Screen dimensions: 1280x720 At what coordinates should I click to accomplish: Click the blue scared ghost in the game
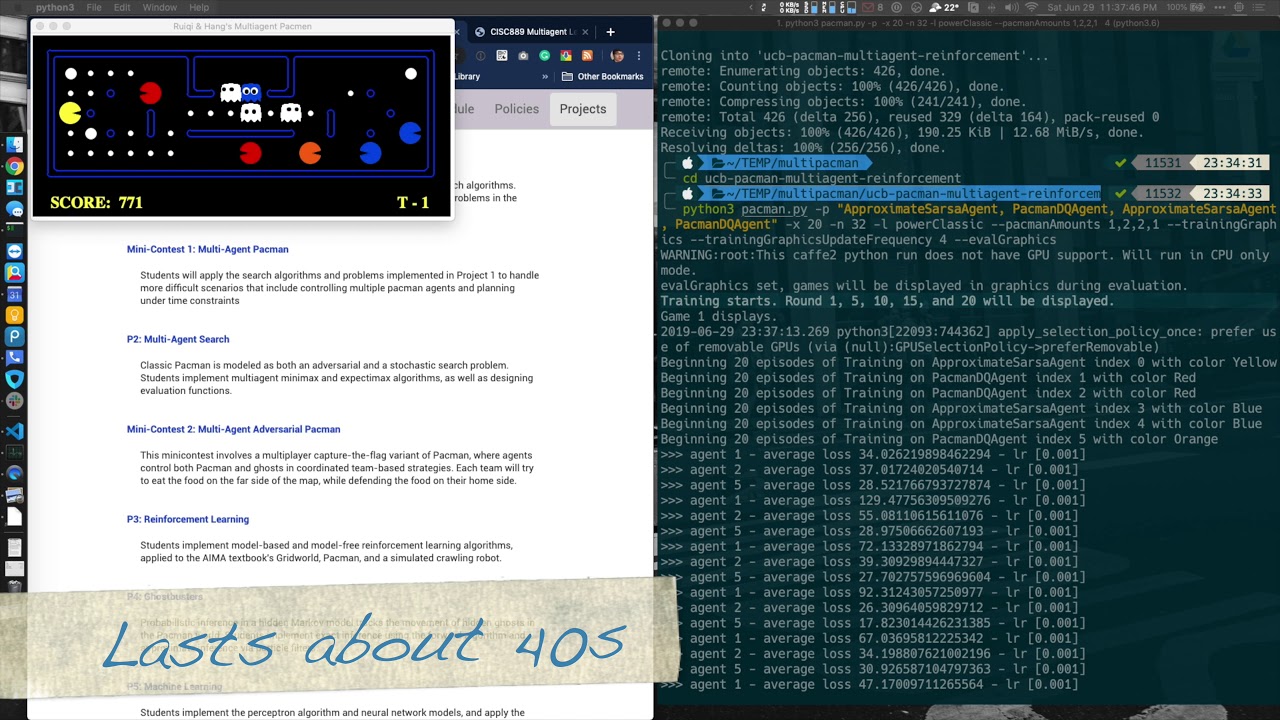pos(251,93)
